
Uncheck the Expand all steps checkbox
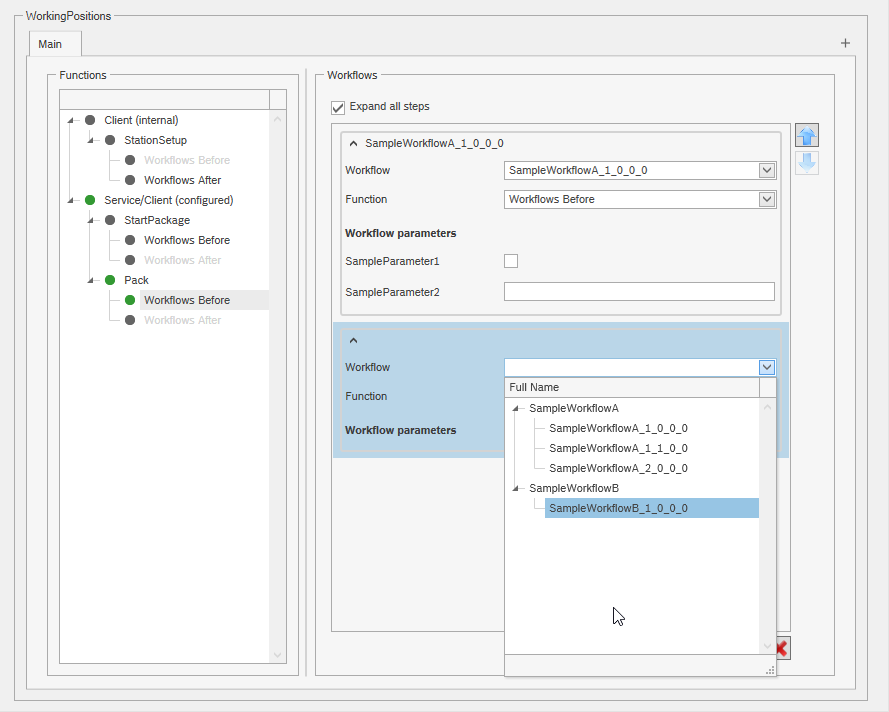click(x=338, y=107)
